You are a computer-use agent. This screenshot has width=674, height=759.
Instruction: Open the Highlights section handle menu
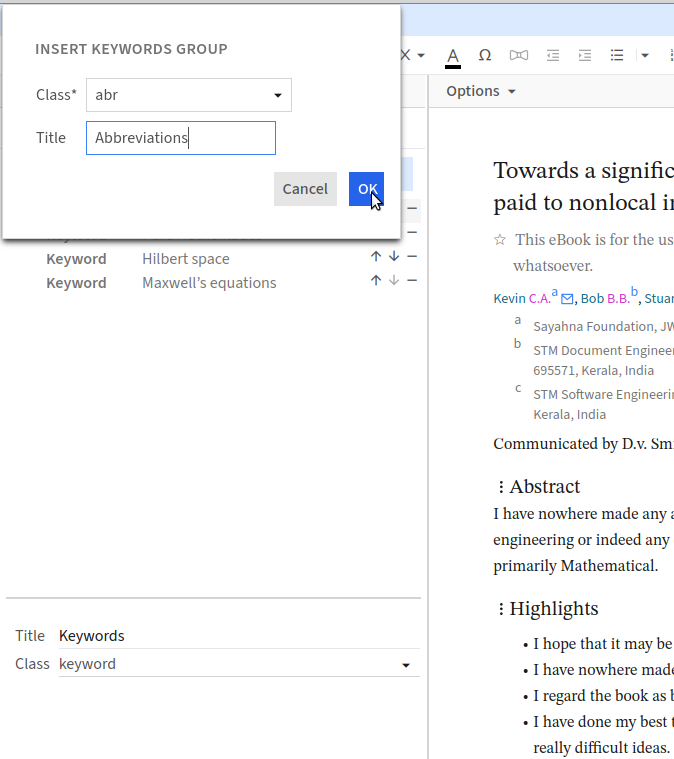click(x=500, y=609)
